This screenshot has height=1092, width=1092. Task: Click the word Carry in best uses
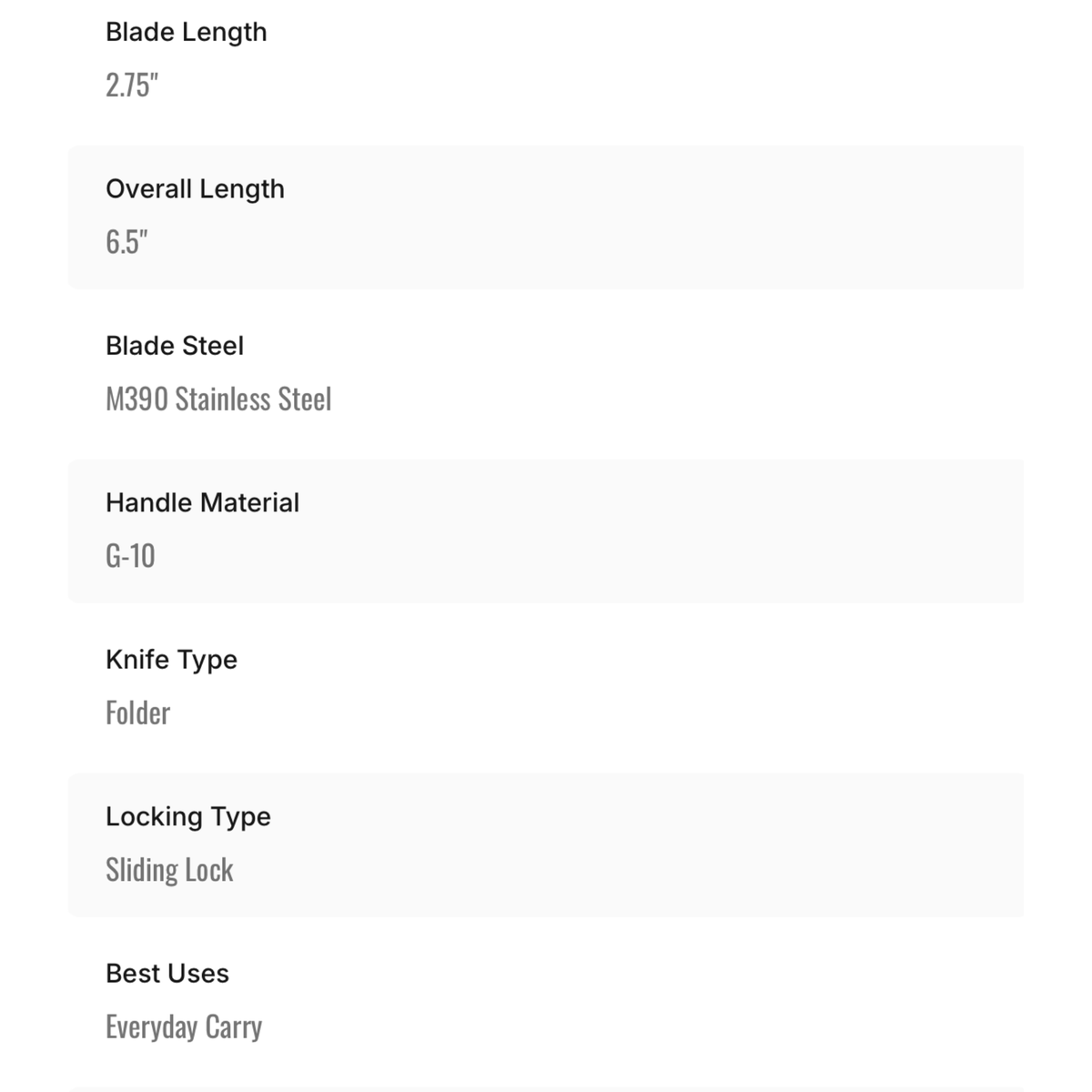point(234,1027)
